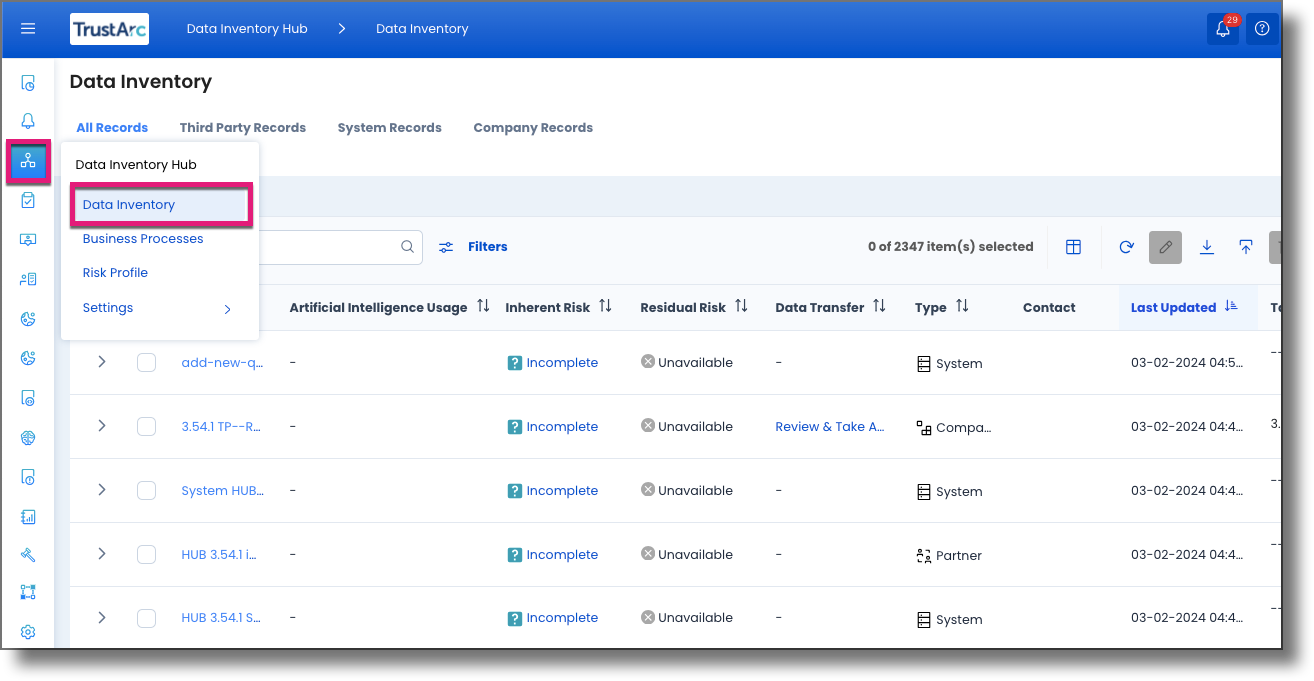Expand the HUB 3.54.1 S row chevron

tap(101, 617)
